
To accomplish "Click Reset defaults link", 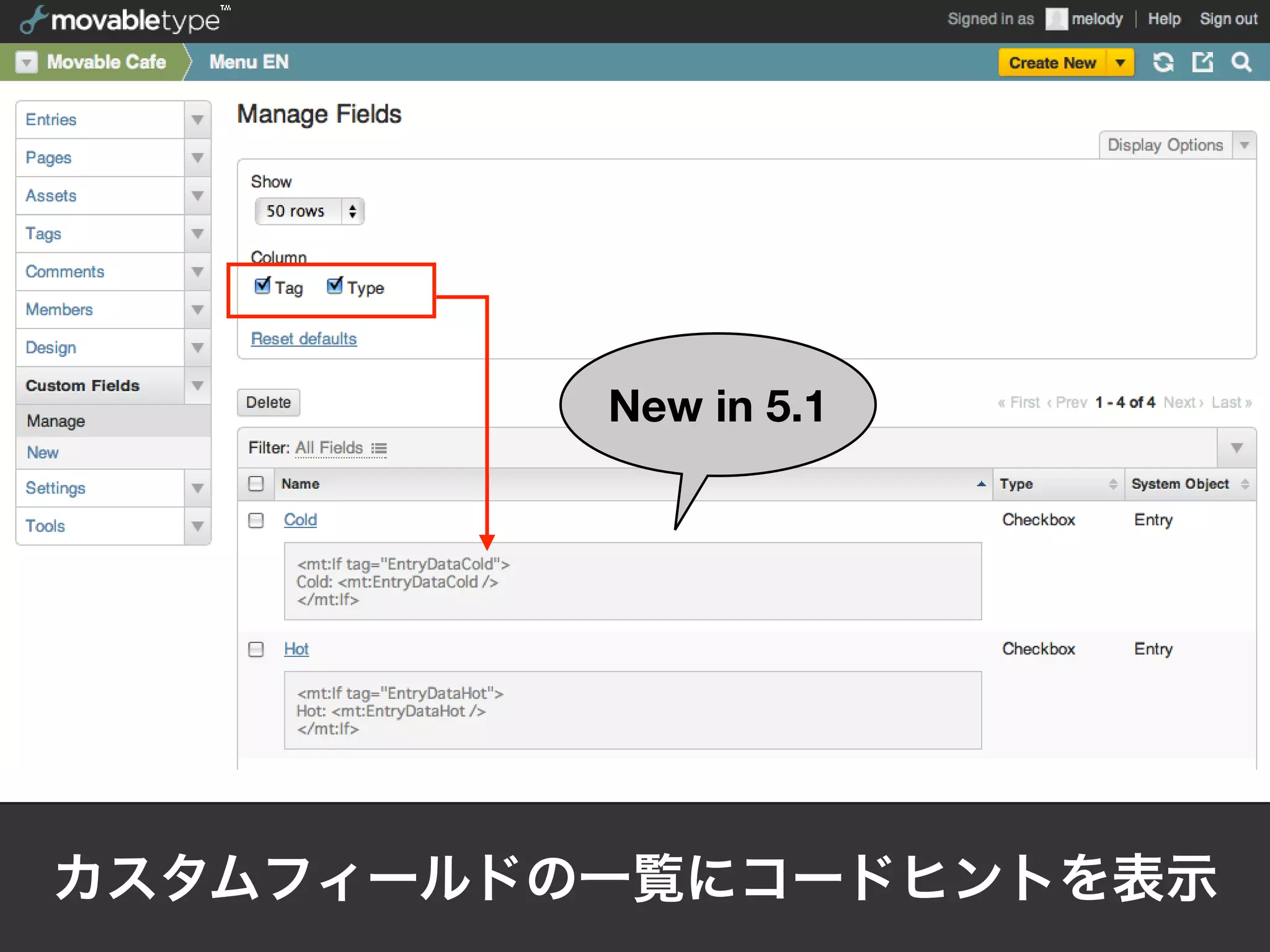I will pyautogui.click(x=304, y=339).
